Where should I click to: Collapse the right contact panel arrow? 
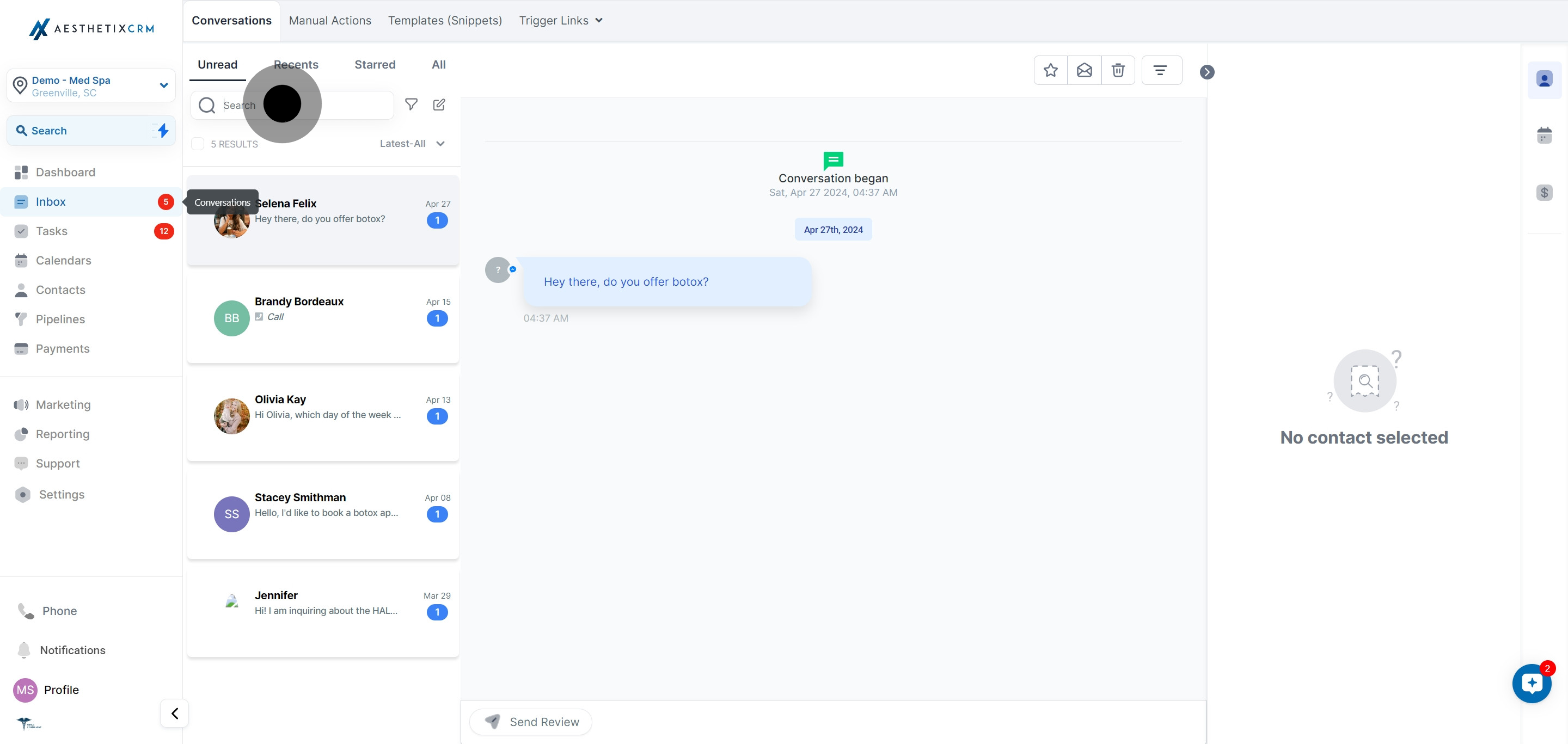click(1206, 72)
